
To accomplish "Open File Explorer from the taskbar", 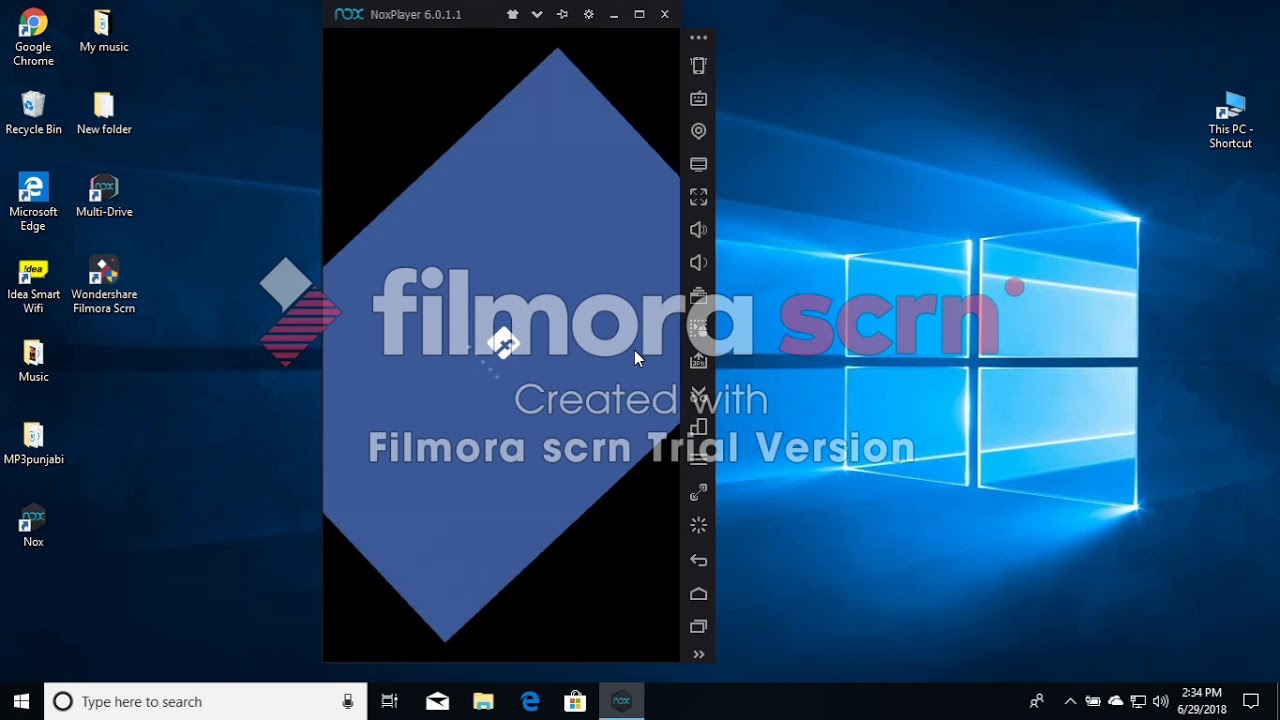I will click(483, 701).
